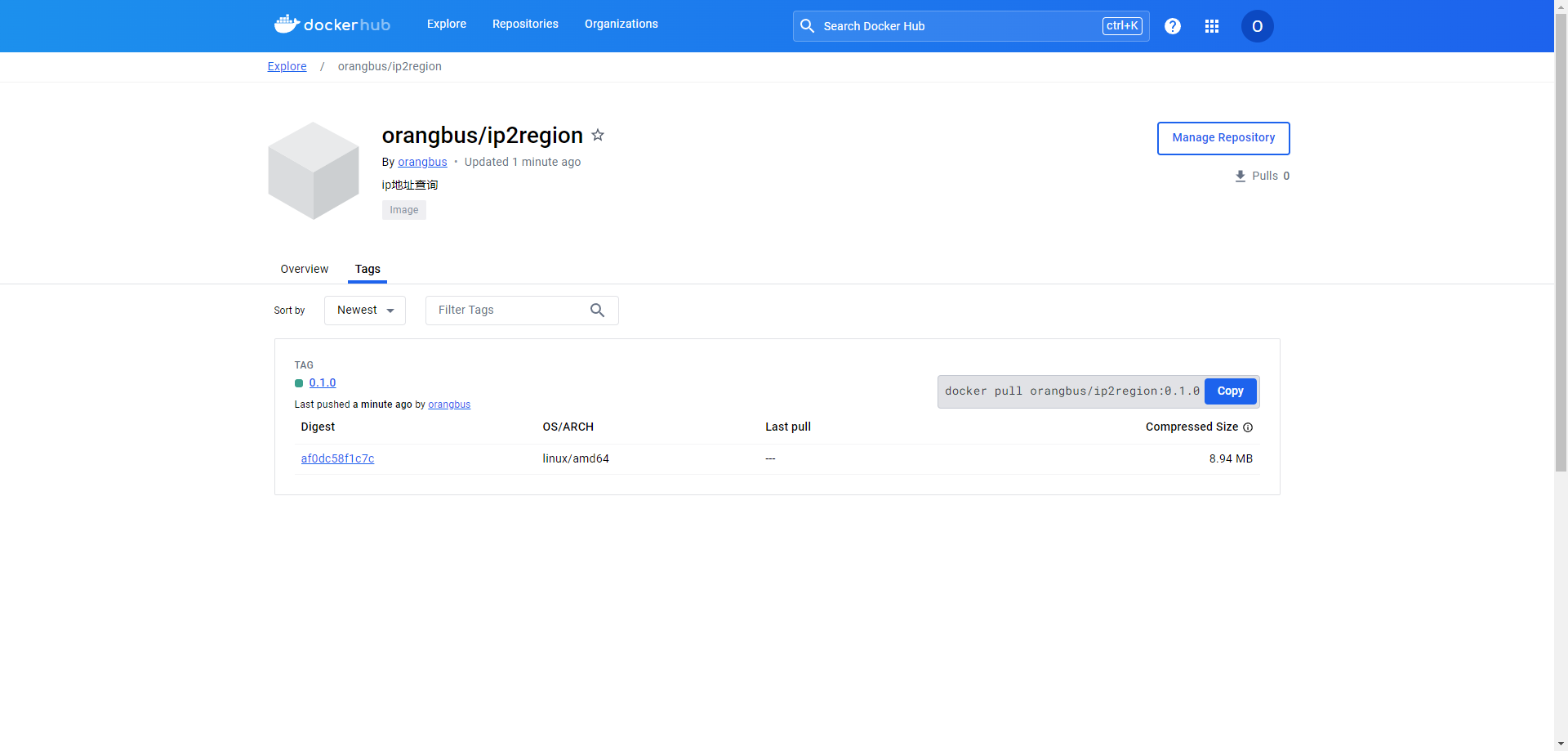This screenshot has height=751, width=1568.
Task: Click the Explore breadcrumb link
Action: pyautogui.click(x=287, y=66)
